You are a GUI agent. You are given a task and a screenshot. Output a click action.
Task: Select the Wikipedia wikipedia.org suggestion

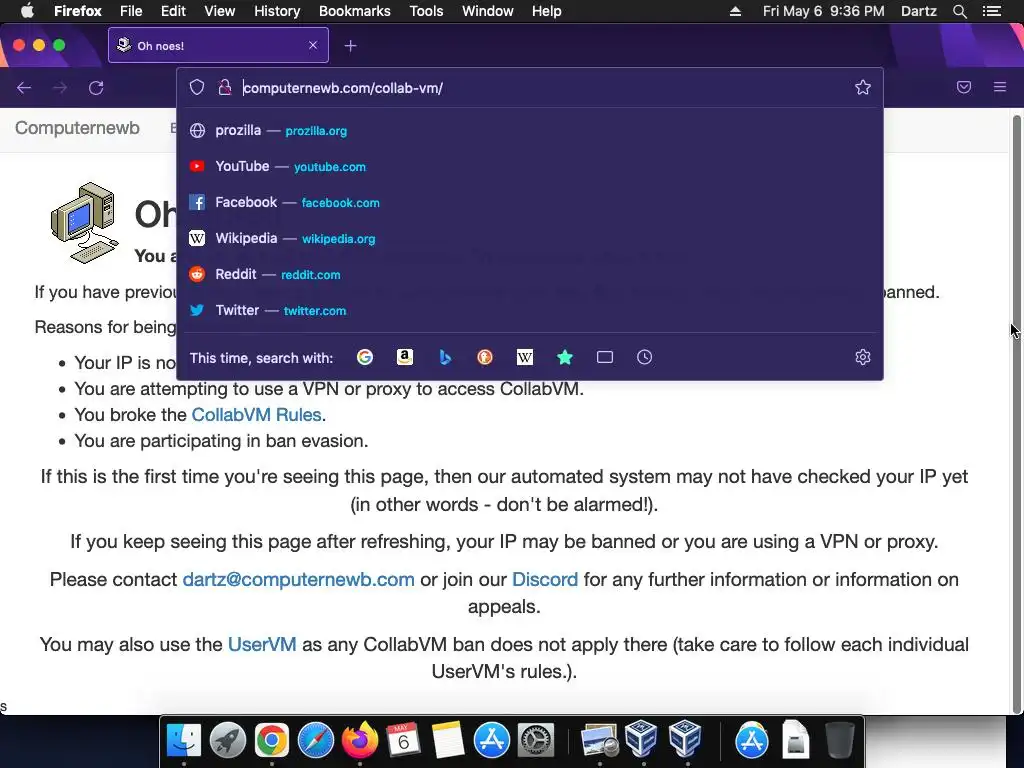530,238
